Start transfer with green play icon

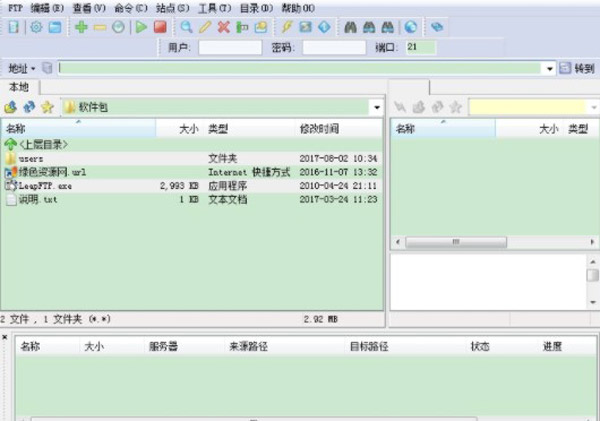pyautogui.click(x=141, y=27)
